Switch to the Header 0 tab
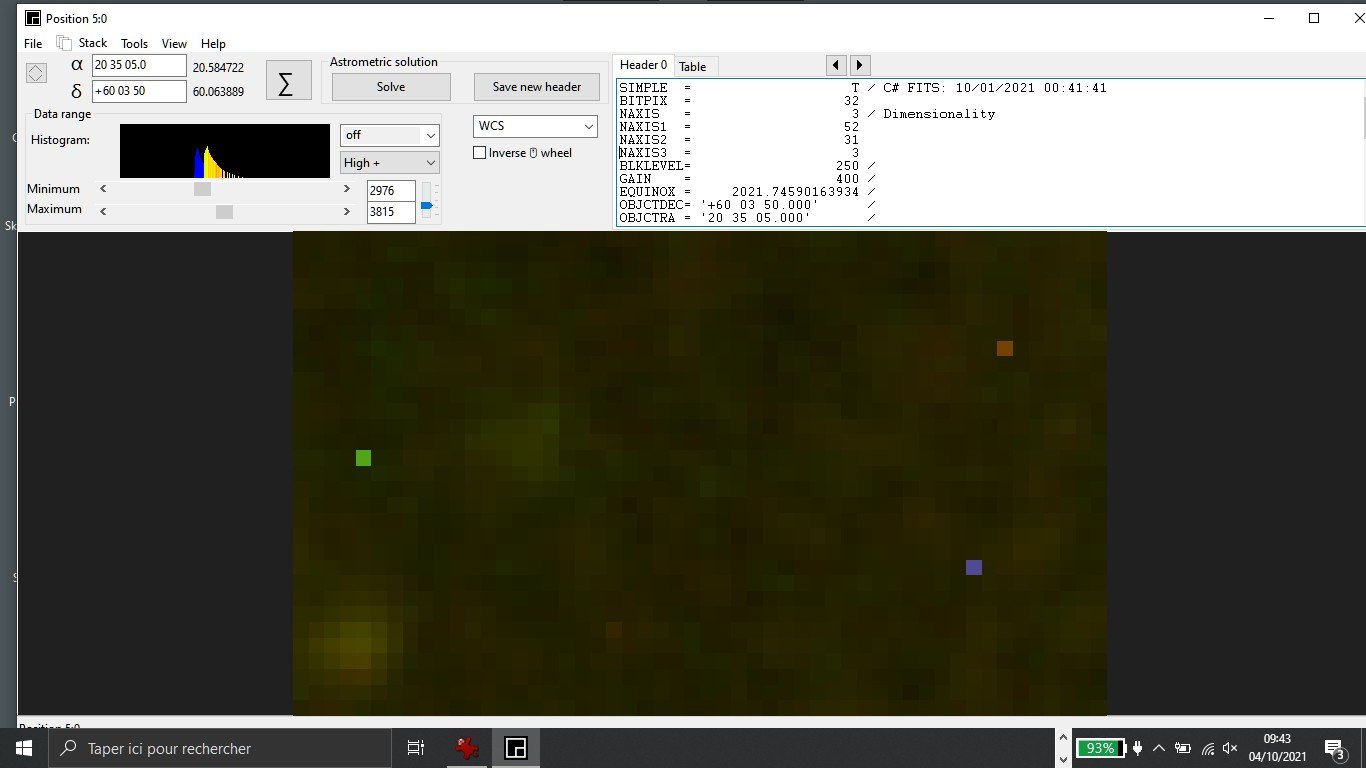1366x768 pixels. pos(644,65)
